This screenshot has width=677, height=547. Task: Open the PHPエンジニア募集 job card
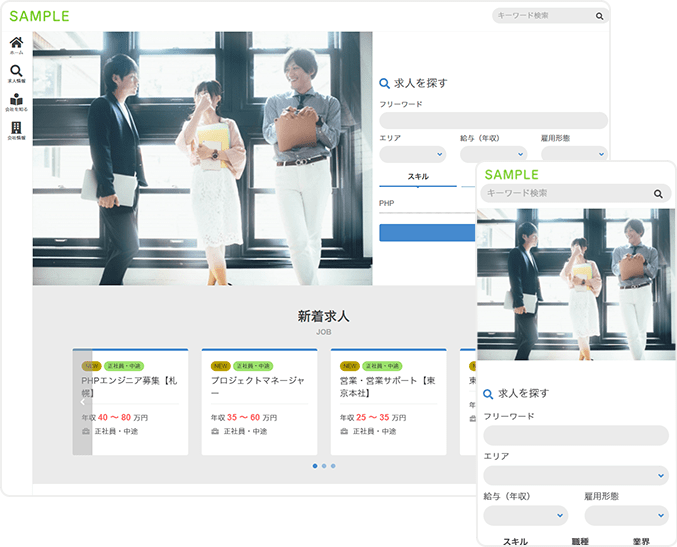pyautogui.click(x=130, y=402)
